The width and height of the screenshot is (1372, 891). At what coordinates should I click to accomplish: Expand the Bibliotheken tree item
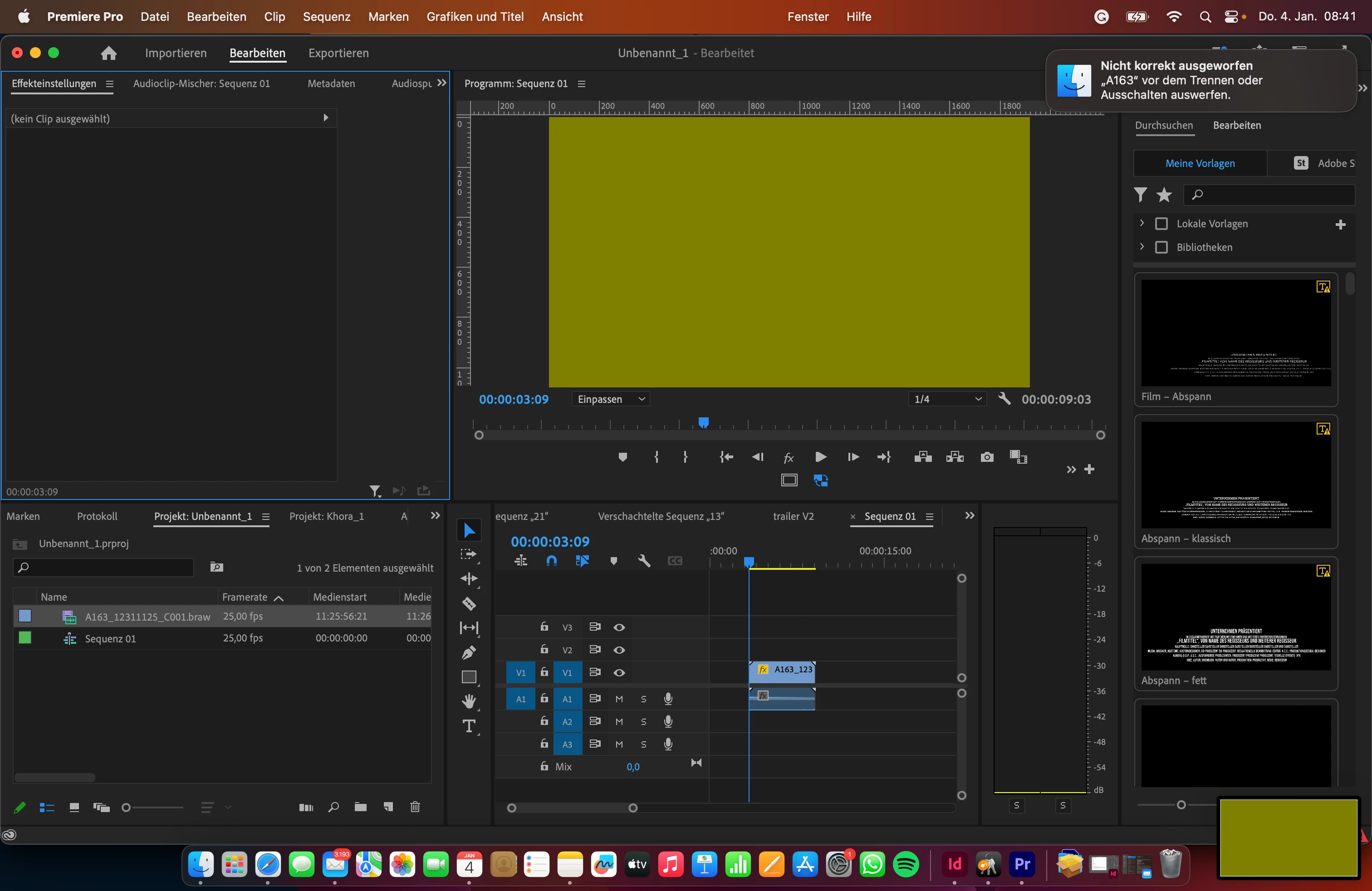coord(1142,247)
